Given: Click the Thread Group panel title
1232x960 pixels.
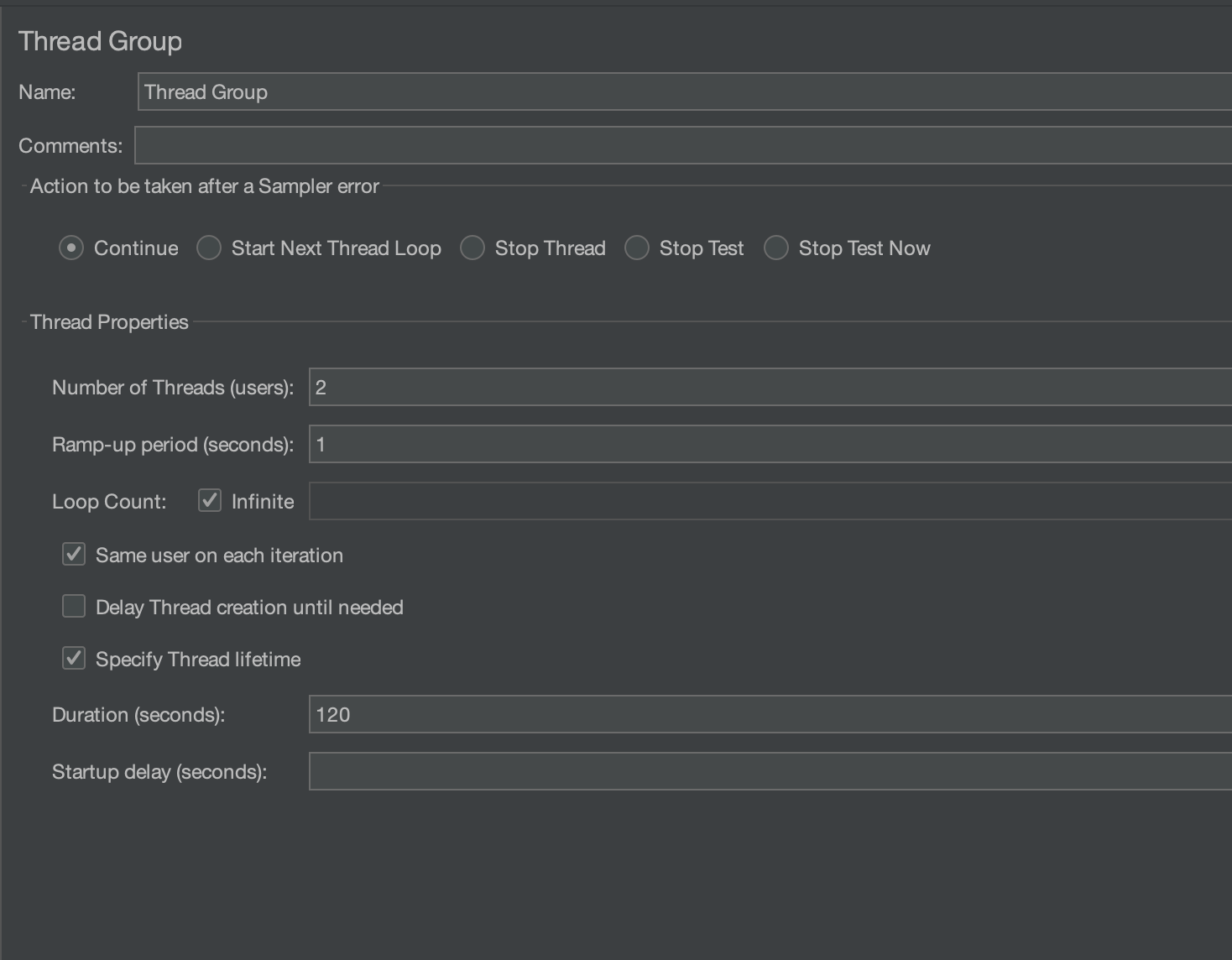Looking at the screenshot, I should click(99, 40).
